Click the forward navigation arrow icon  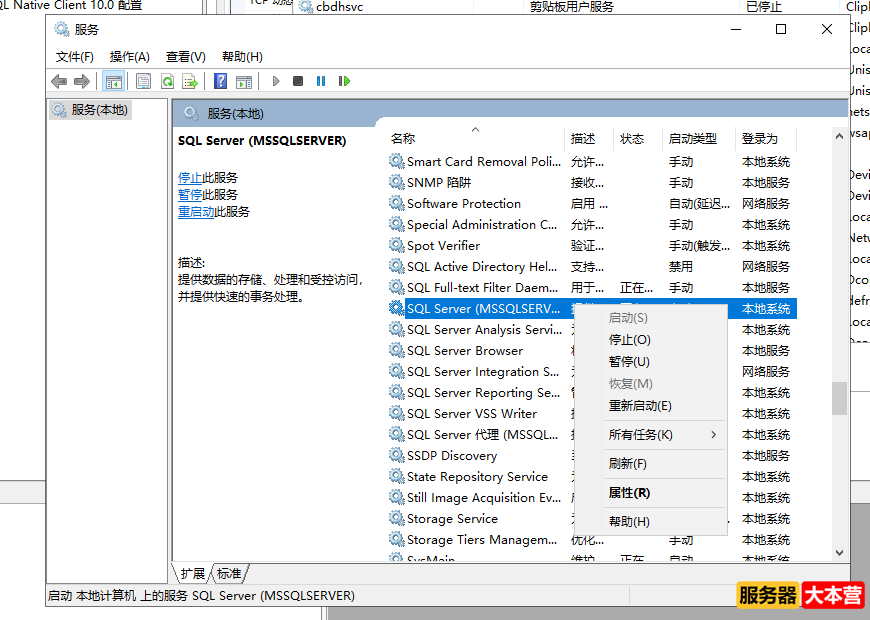(84, 81)
